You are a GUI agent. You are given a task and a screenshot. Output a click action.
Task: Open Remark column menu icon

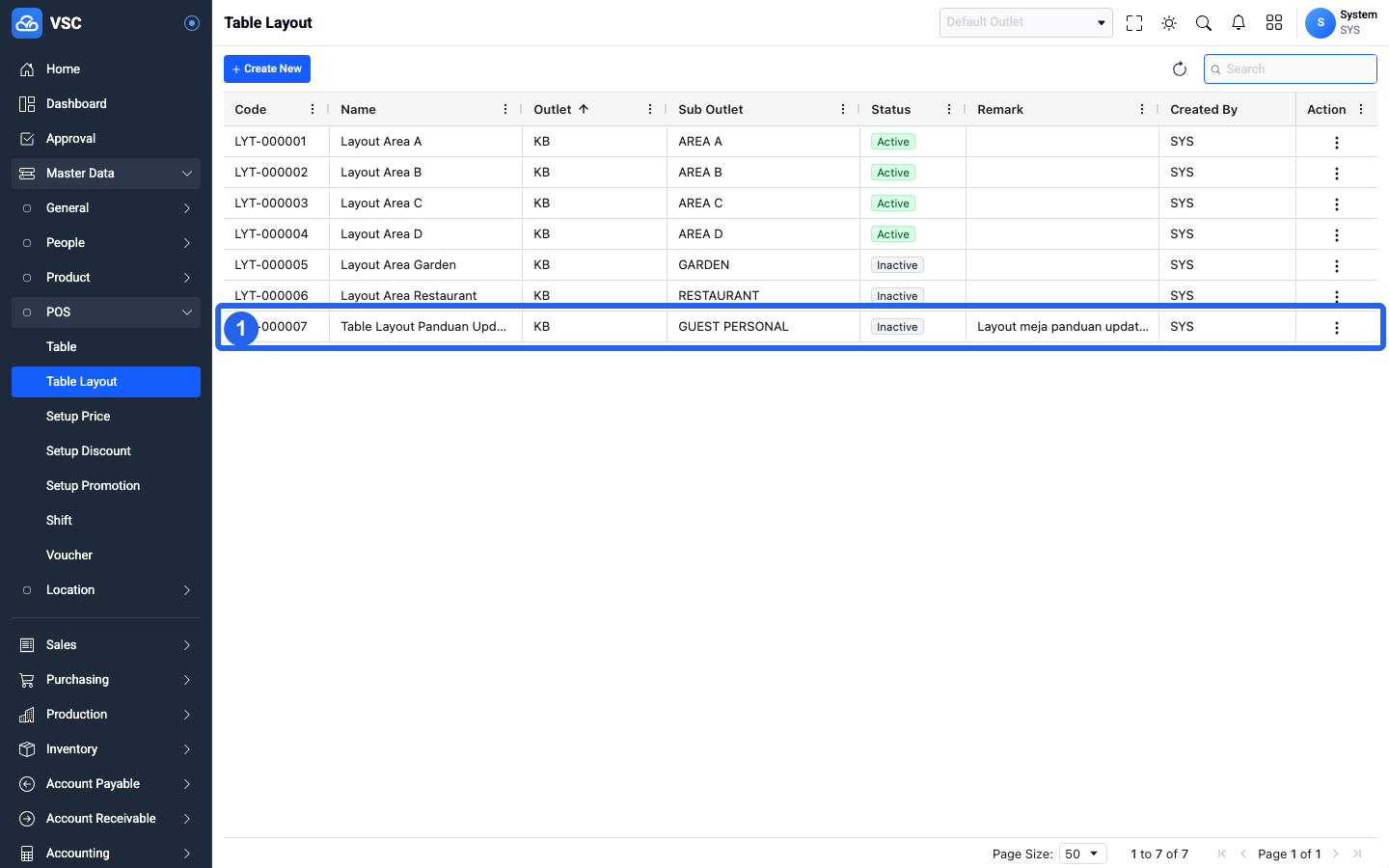pos(1142,110)
